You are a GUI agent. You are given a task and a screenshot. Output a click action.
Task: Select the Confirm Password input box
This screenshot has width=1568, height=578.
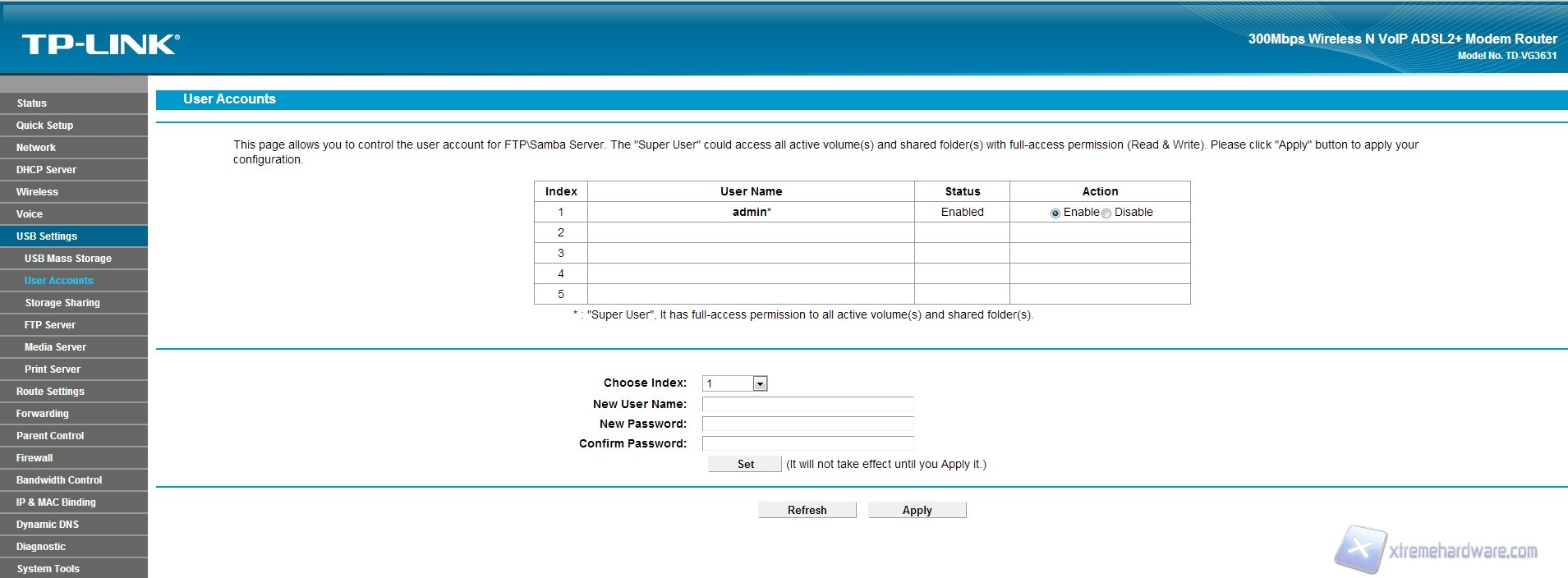[807, 443]
